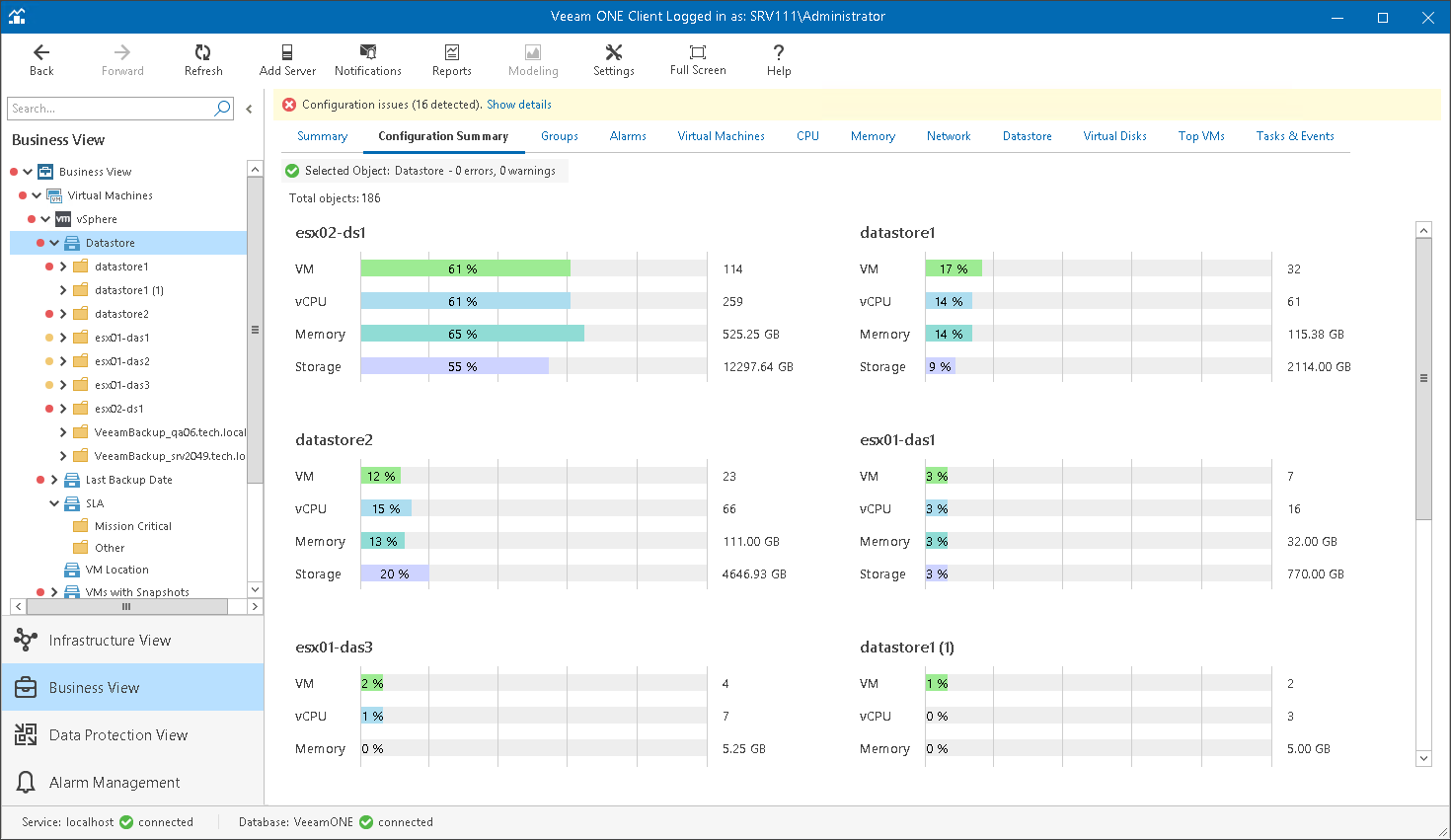Open the Data Protection View pane
Screen dimensions: 1451x840
[118, 735]
